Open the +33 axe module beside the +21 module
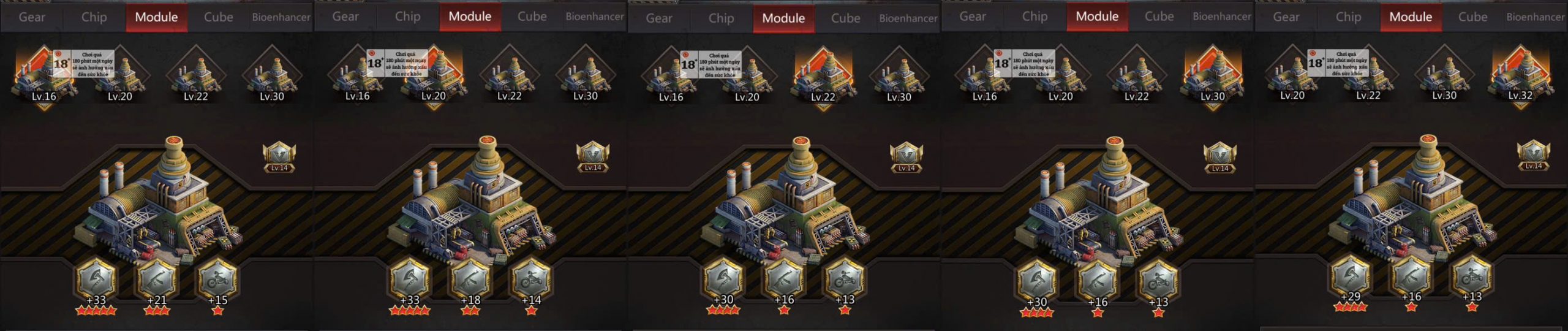1568x331 pixels. [96, 280]
